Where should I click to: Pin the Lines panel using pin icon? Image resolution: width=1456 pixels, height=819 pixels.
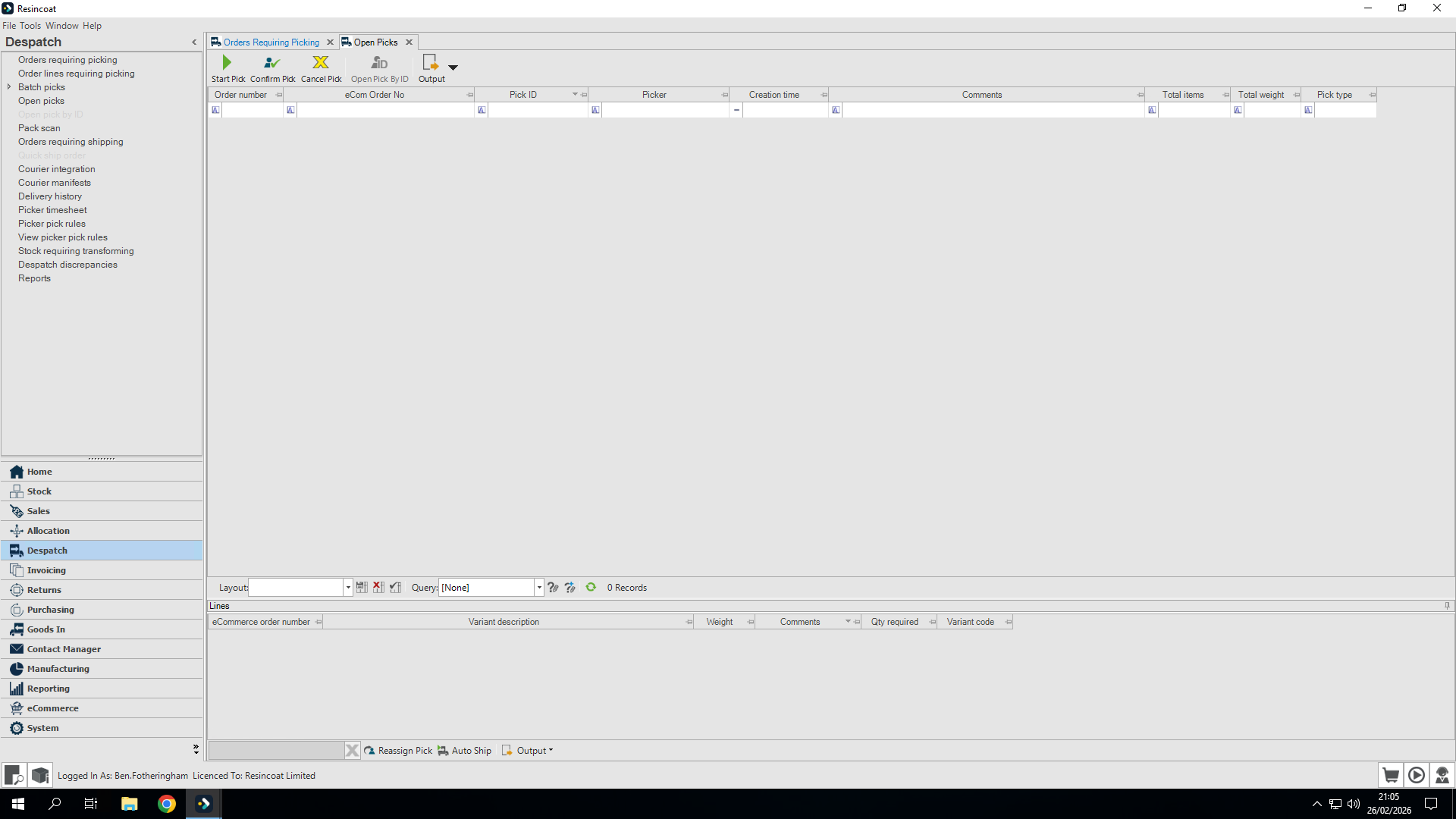(1447, 605)
